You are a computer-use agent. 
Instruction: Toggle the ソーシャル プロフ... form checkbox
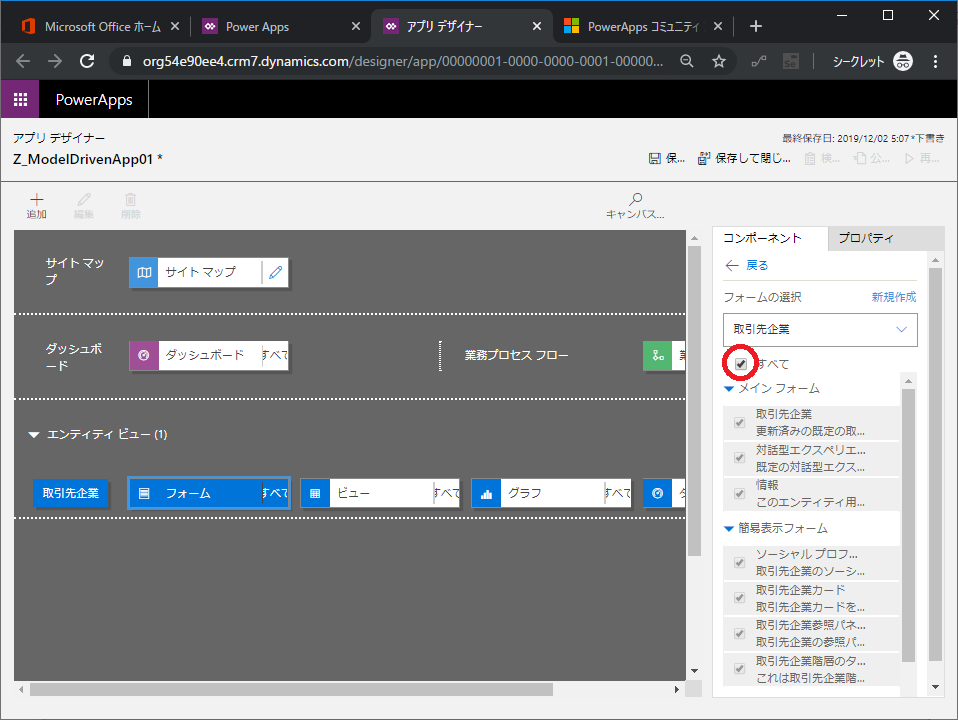coord(739,562)
